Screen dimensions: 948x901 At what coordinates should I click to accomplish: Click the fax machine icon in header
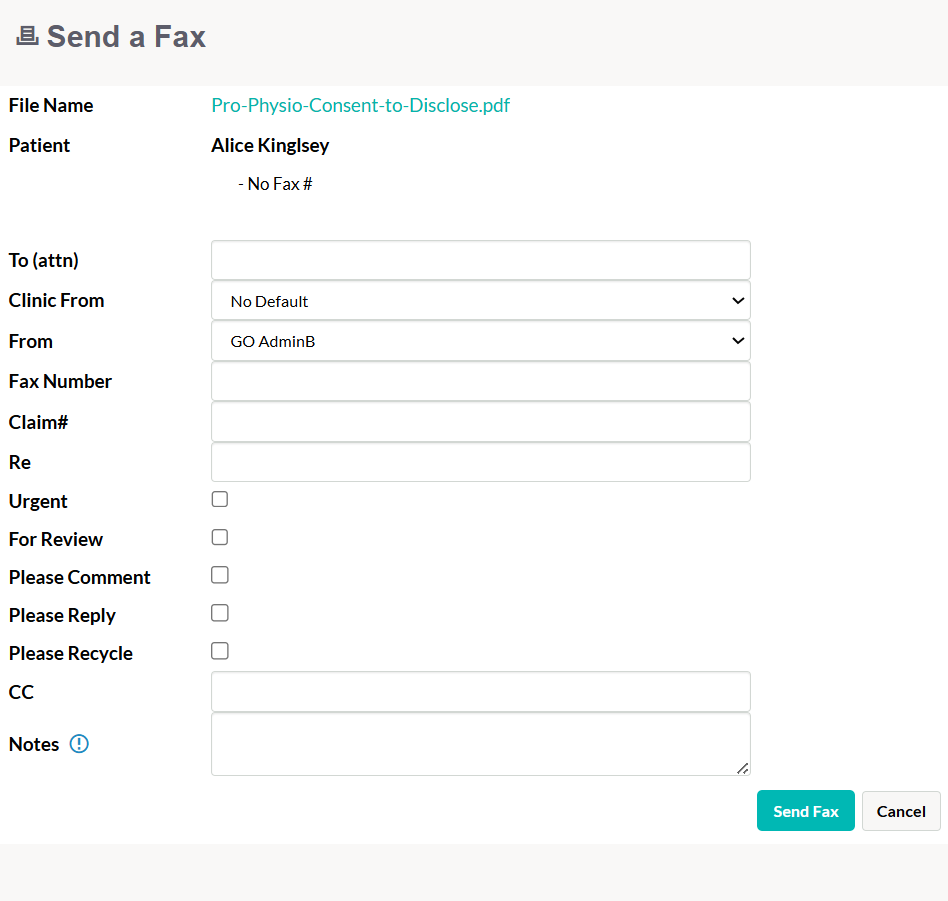[x=27, y=36]
